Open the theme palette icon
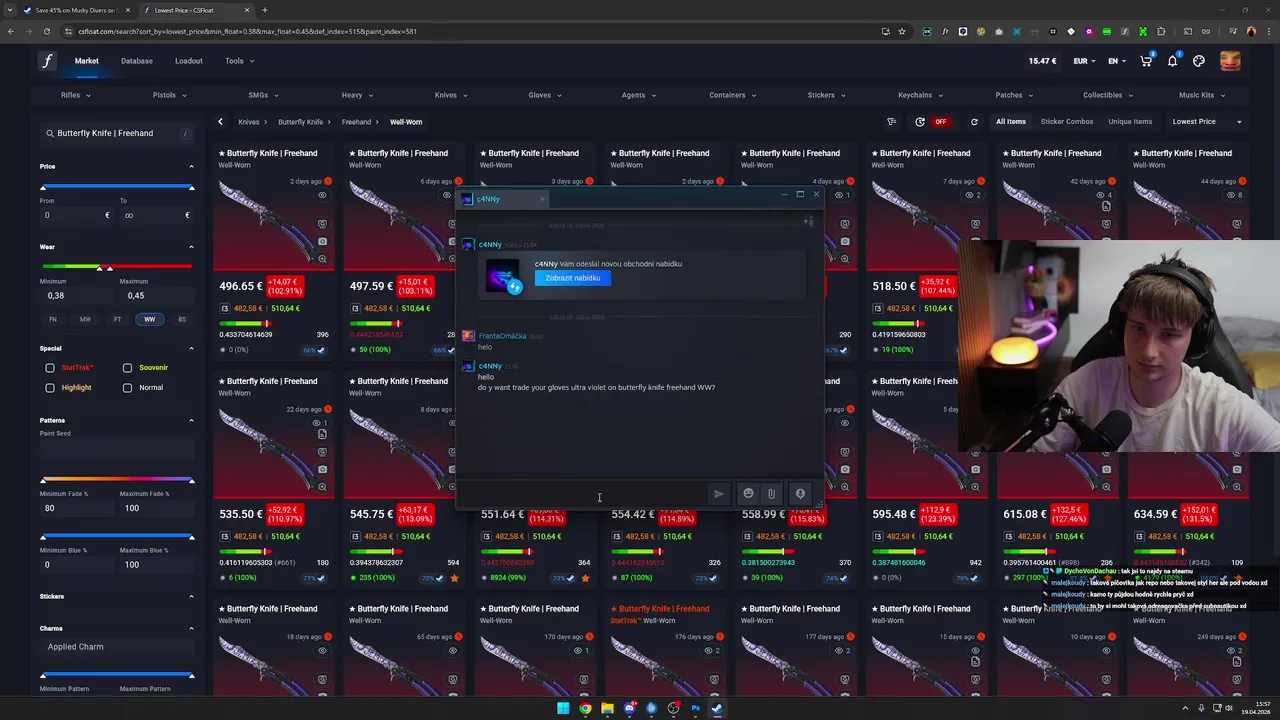 [1199, 61]
